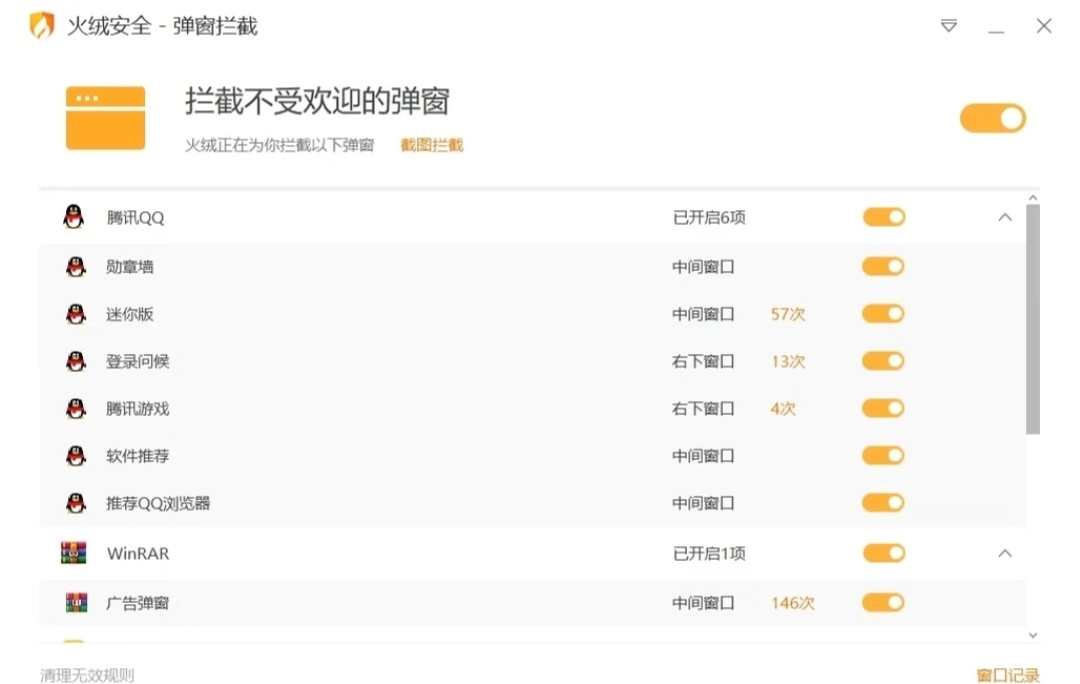The height and width of the screenshot is (684, 1080).
Task: Click the penguin icon in the 勋章墙 row
Action: [76, 267]
